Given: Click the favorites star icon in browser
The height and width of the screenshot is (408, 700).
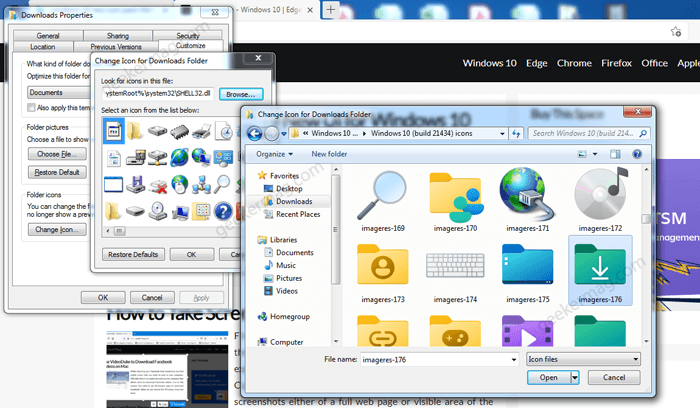Looking at the screenshot, I should coord(675,32).
